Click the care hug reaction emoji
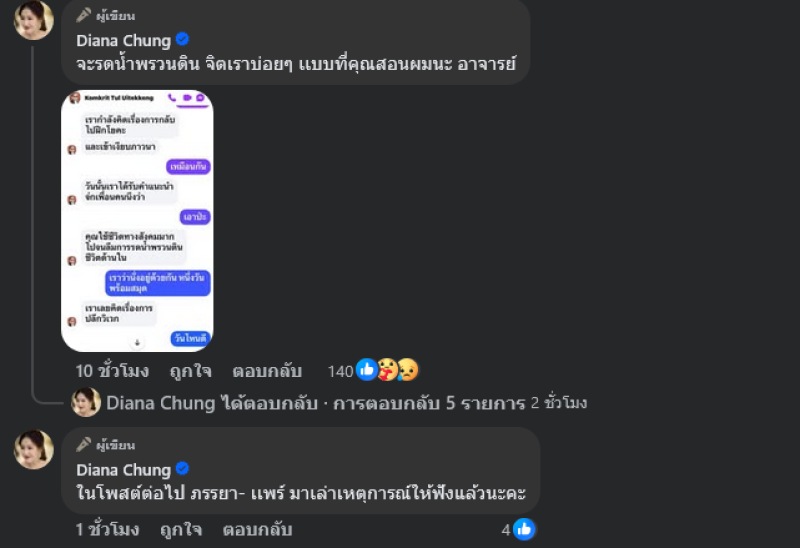Screen dimensions: 800x548 pos(387,369)
